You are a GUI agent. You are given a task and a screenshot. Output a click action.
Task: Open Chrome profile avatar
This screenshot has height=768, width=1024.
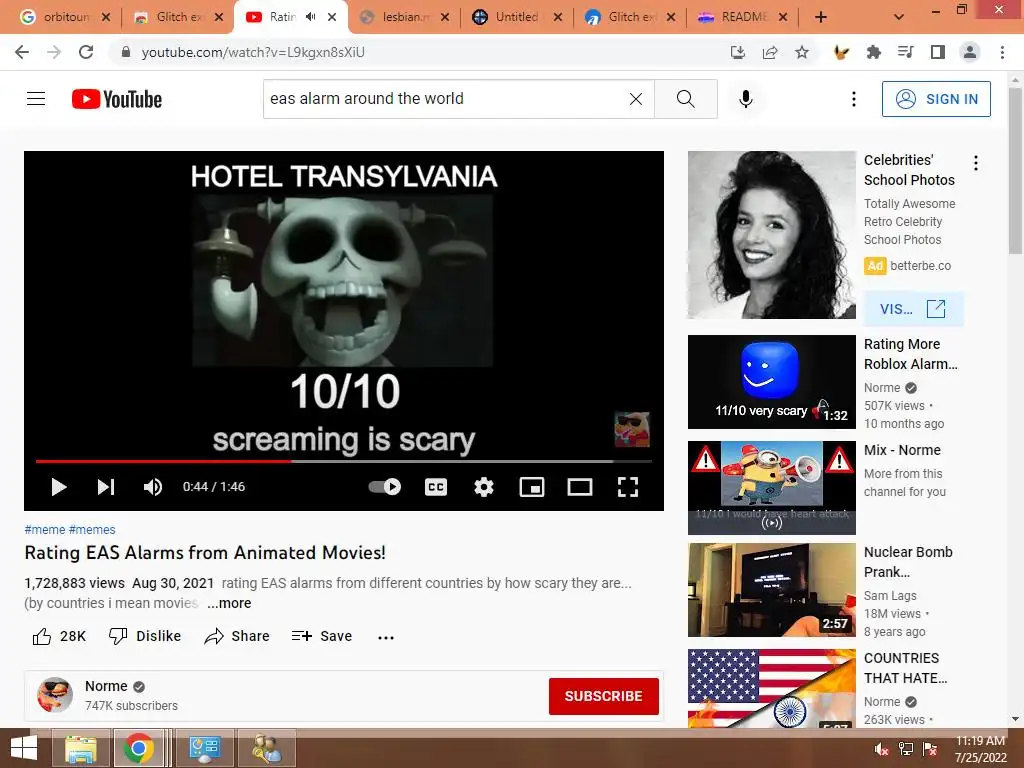click(970, 52)
